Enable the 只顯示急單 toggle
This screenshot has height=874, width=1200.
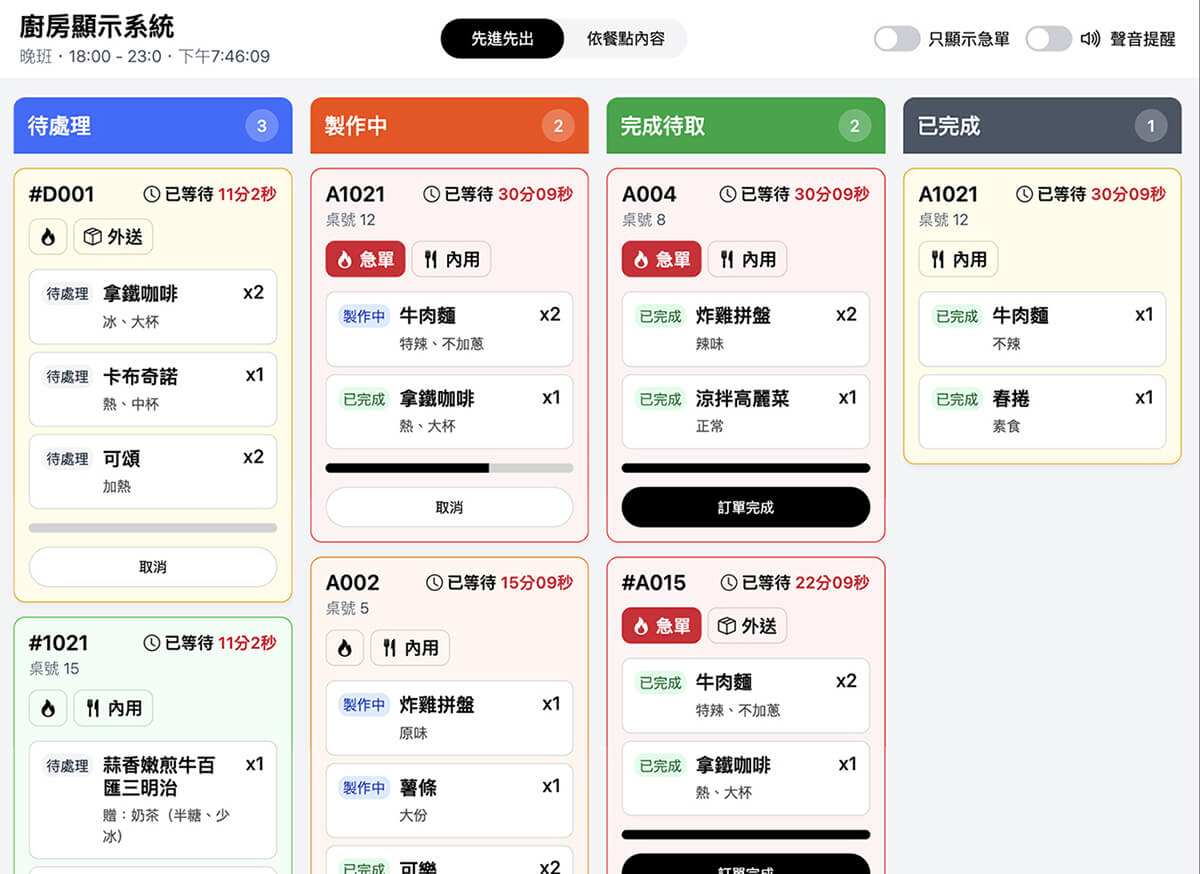tap(897, 38)
